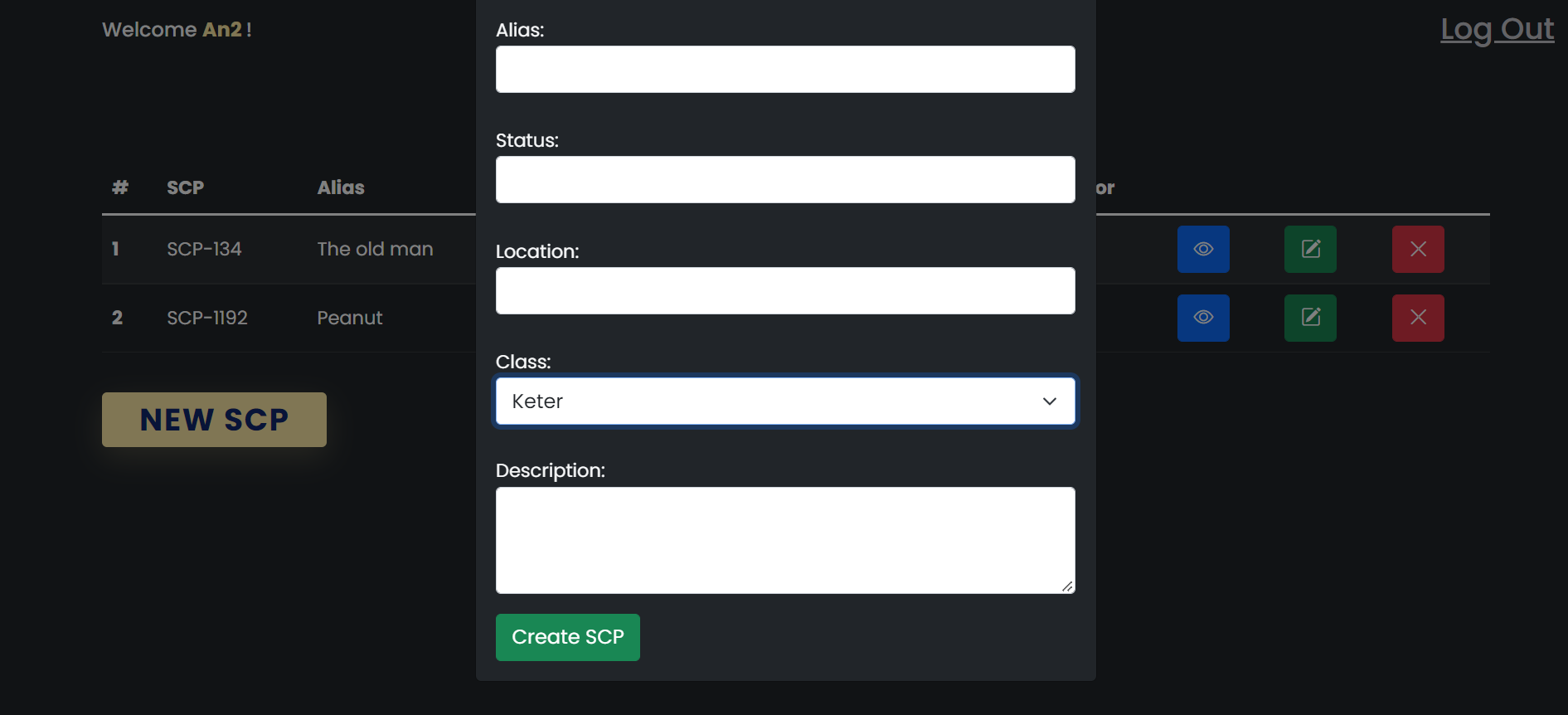Click the Alias column header in table
1568x715 pixels.
[341, 188]
